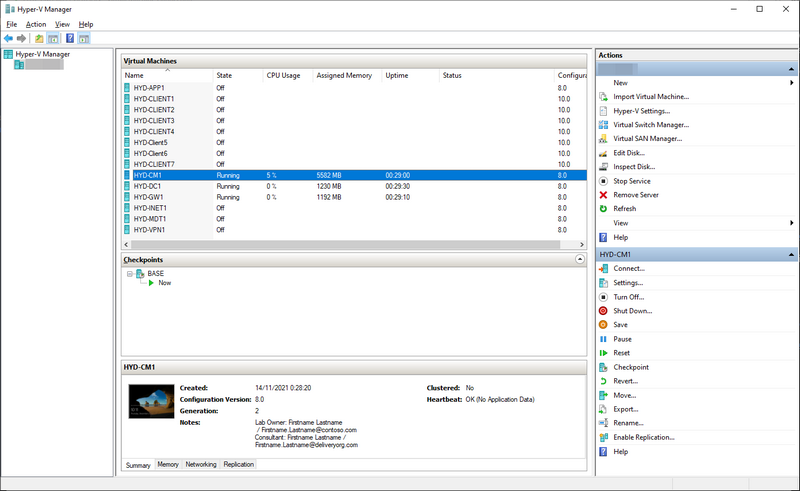This screenshot has width=800, height=491.
Task: Open Hyper-V Settings from Actions pane
Action: pos(641,111)
